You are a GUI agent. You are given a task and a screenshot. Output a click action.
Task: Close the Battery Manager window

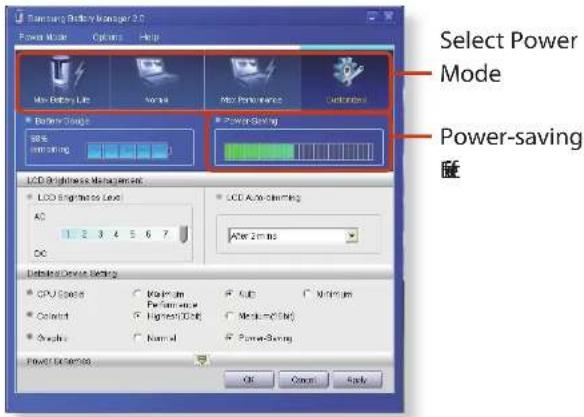(388, 16)
